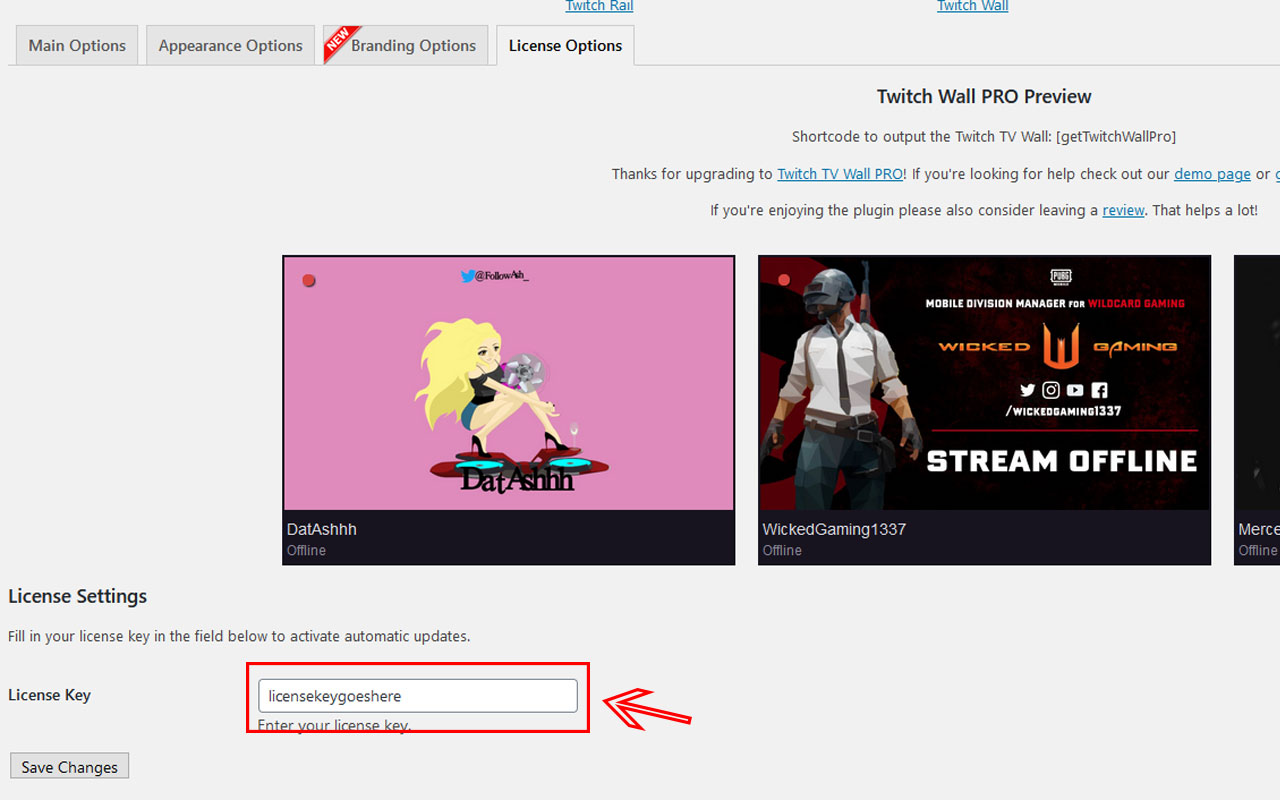Click the License Settings heading
Image resolution: width=1280 pixels, height=800 pixels.
(x=78, y=596)
